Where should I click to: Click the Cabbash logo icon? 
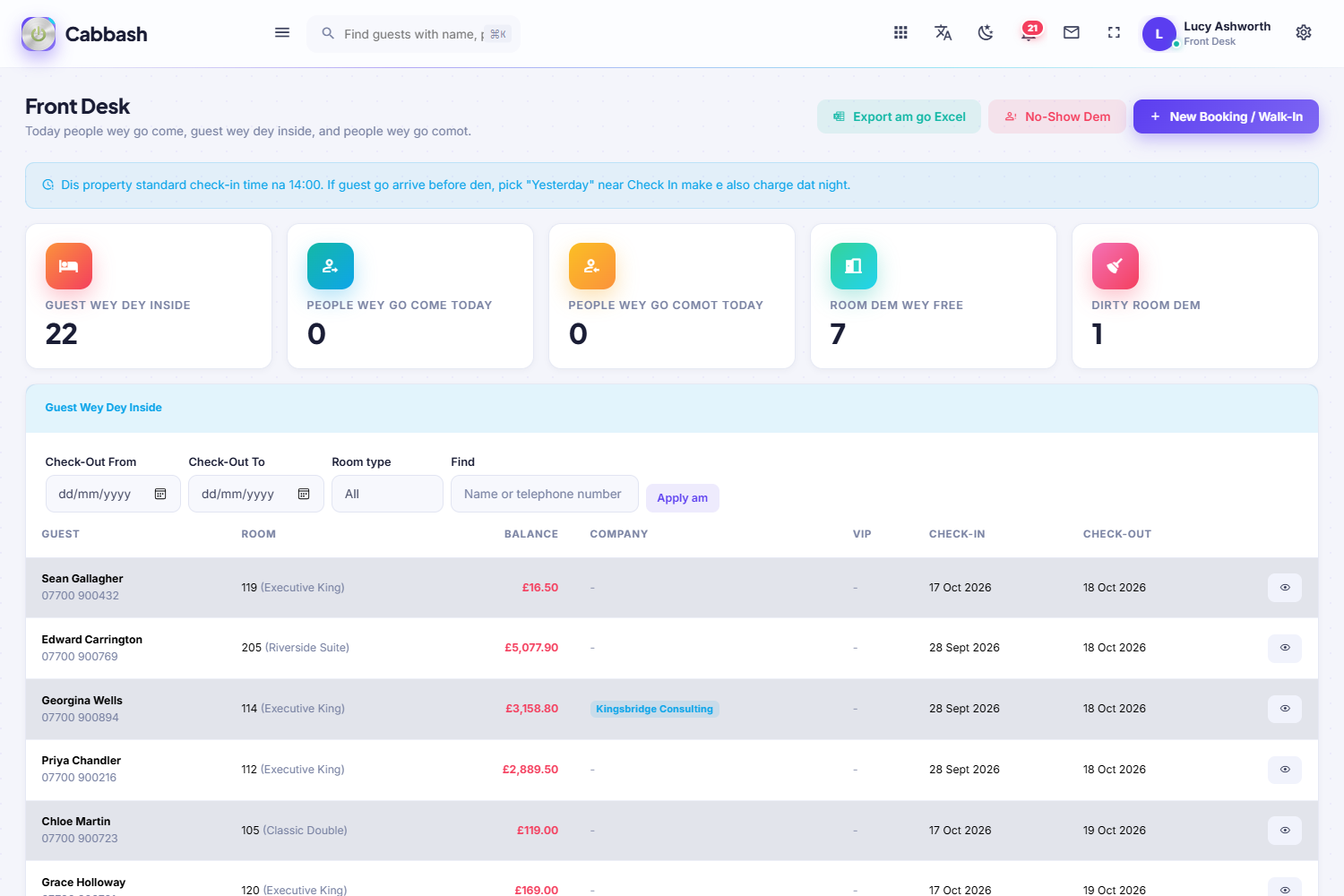click(39, 34)
